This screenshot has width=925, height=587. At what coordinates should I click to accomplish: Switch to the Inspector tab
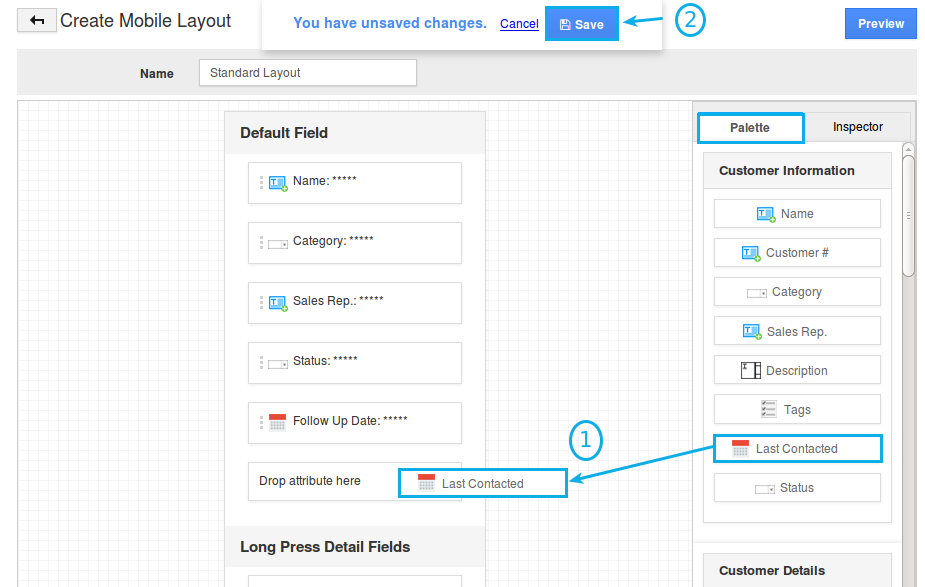[x=857, y=127]
